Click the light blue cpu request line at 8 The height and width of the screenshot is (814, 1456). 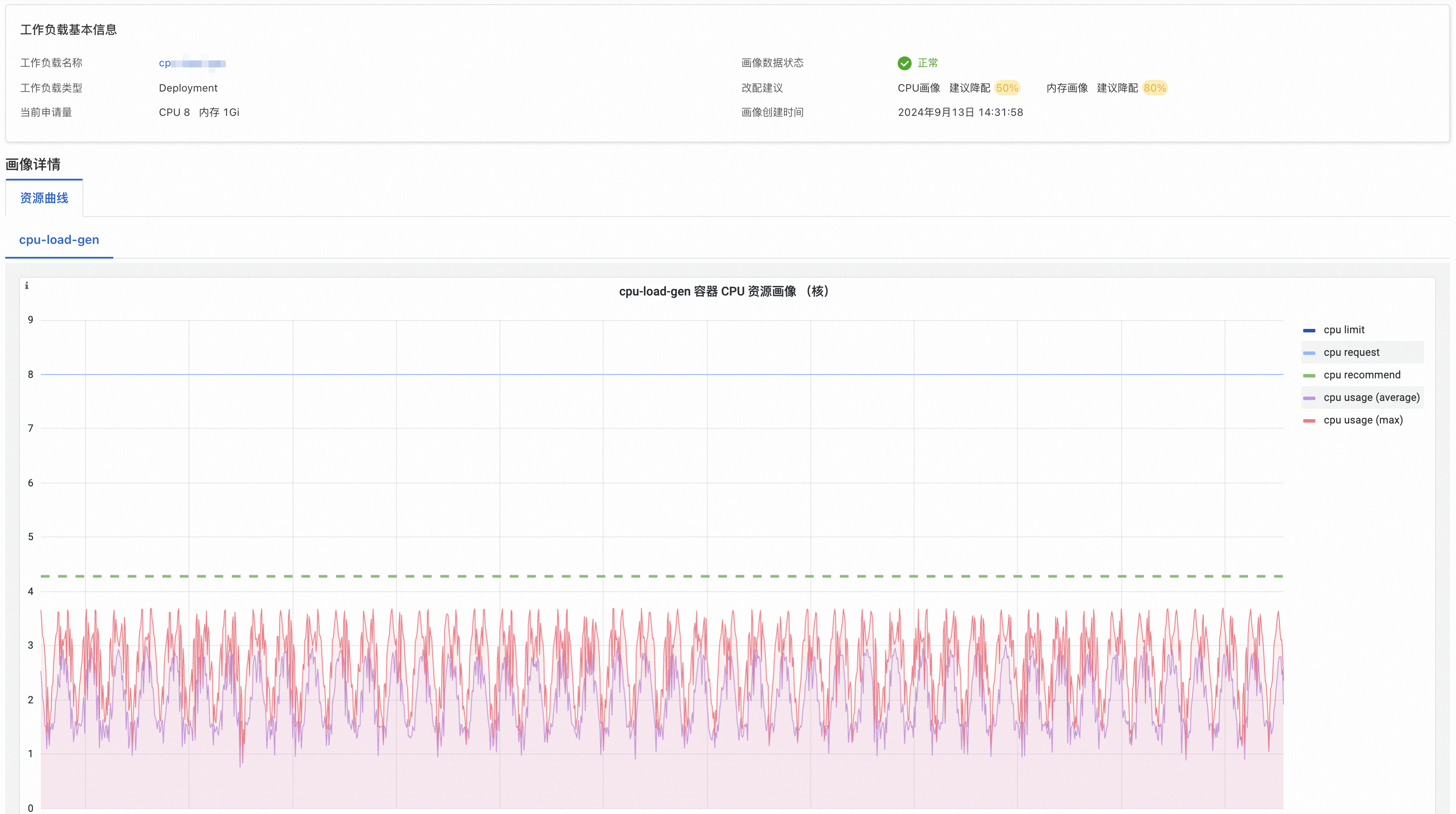[x=662, y=374]
